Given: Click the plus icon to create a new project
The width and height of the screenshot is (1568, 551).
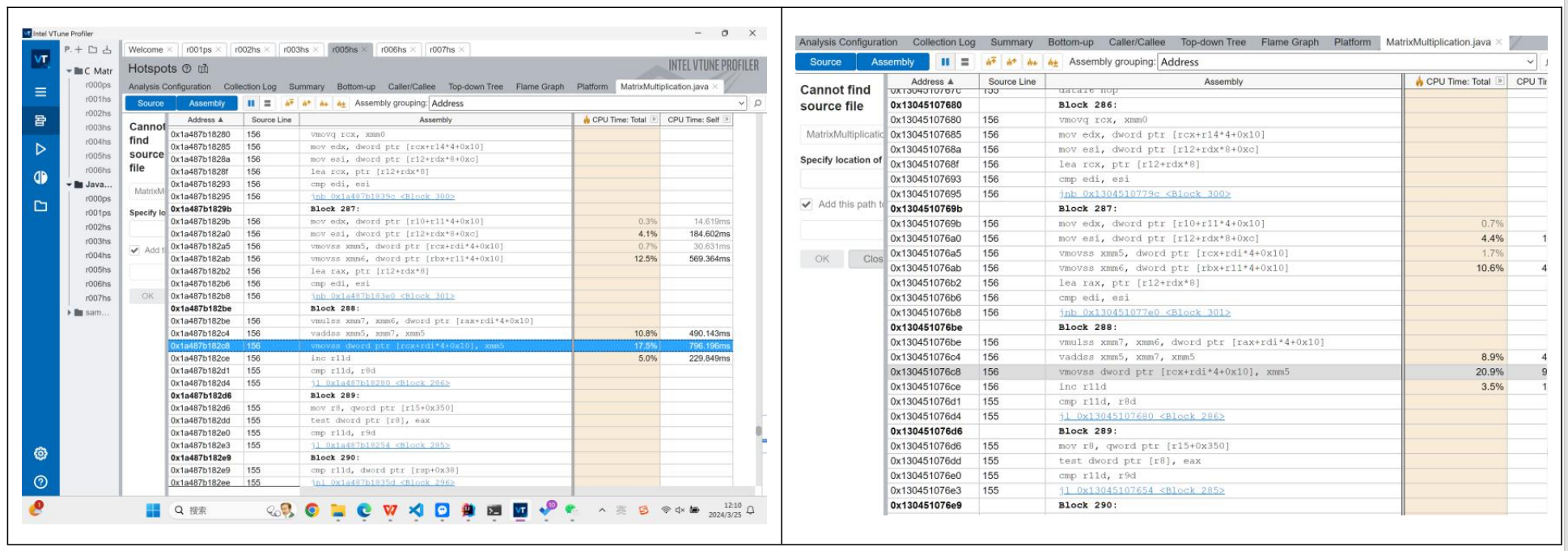Looking at the screenshot, I should point(78,49).
